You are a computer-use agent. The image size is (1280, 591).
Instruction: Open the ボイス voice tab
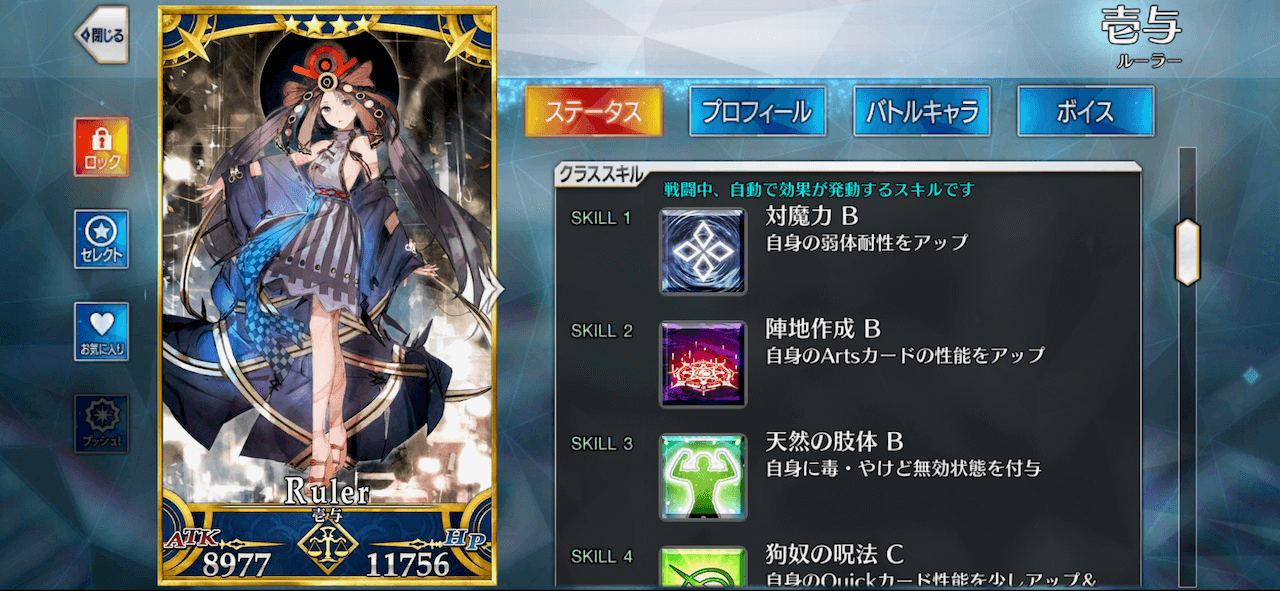tap(1085, 111)
